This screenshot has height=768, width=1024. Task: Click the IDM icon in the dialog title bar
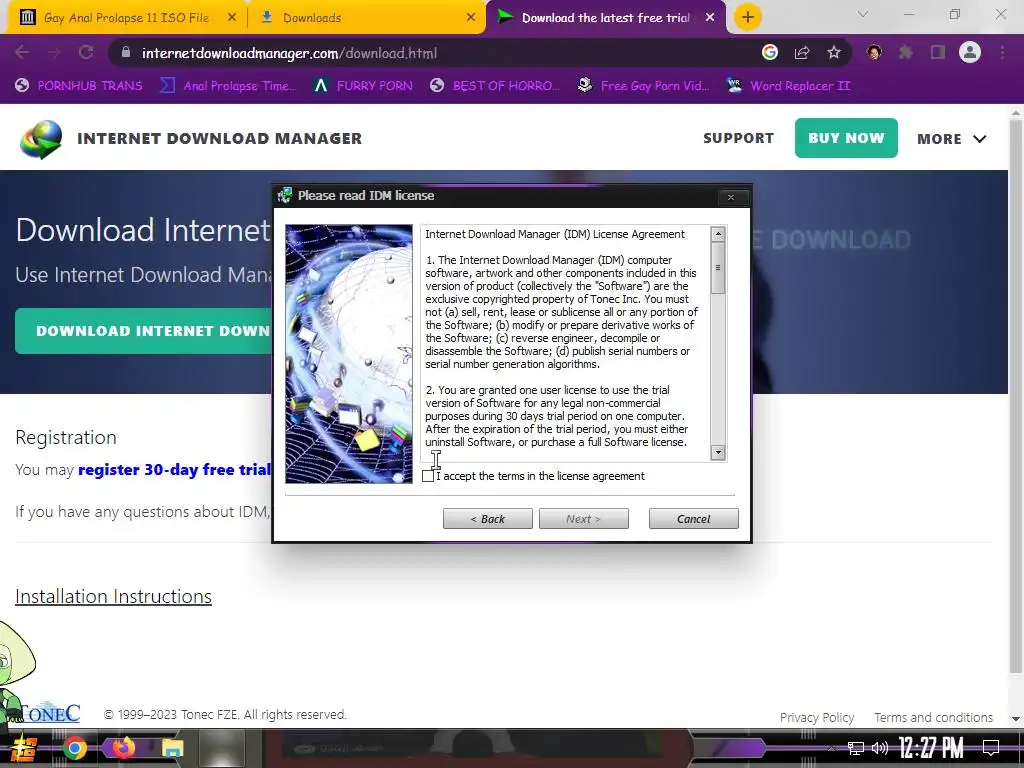tap(284, 195)
